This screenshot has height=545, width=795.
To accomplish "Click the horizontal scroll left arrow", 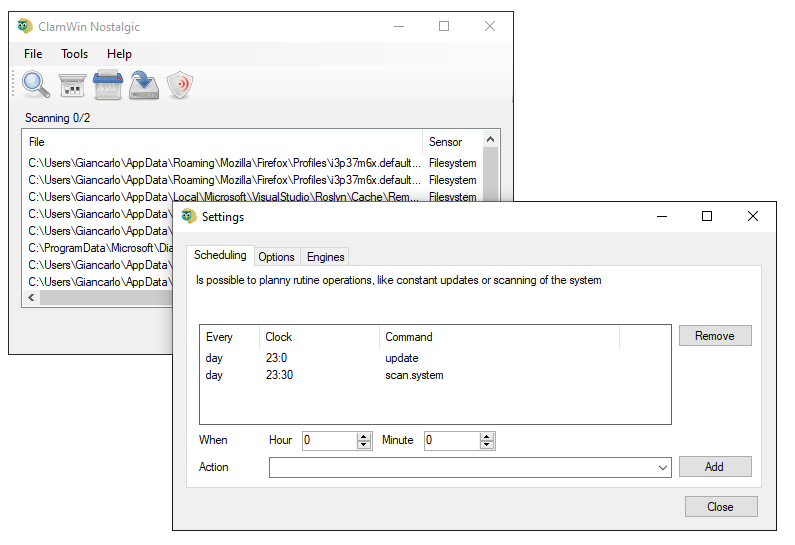I will (31, 298).
